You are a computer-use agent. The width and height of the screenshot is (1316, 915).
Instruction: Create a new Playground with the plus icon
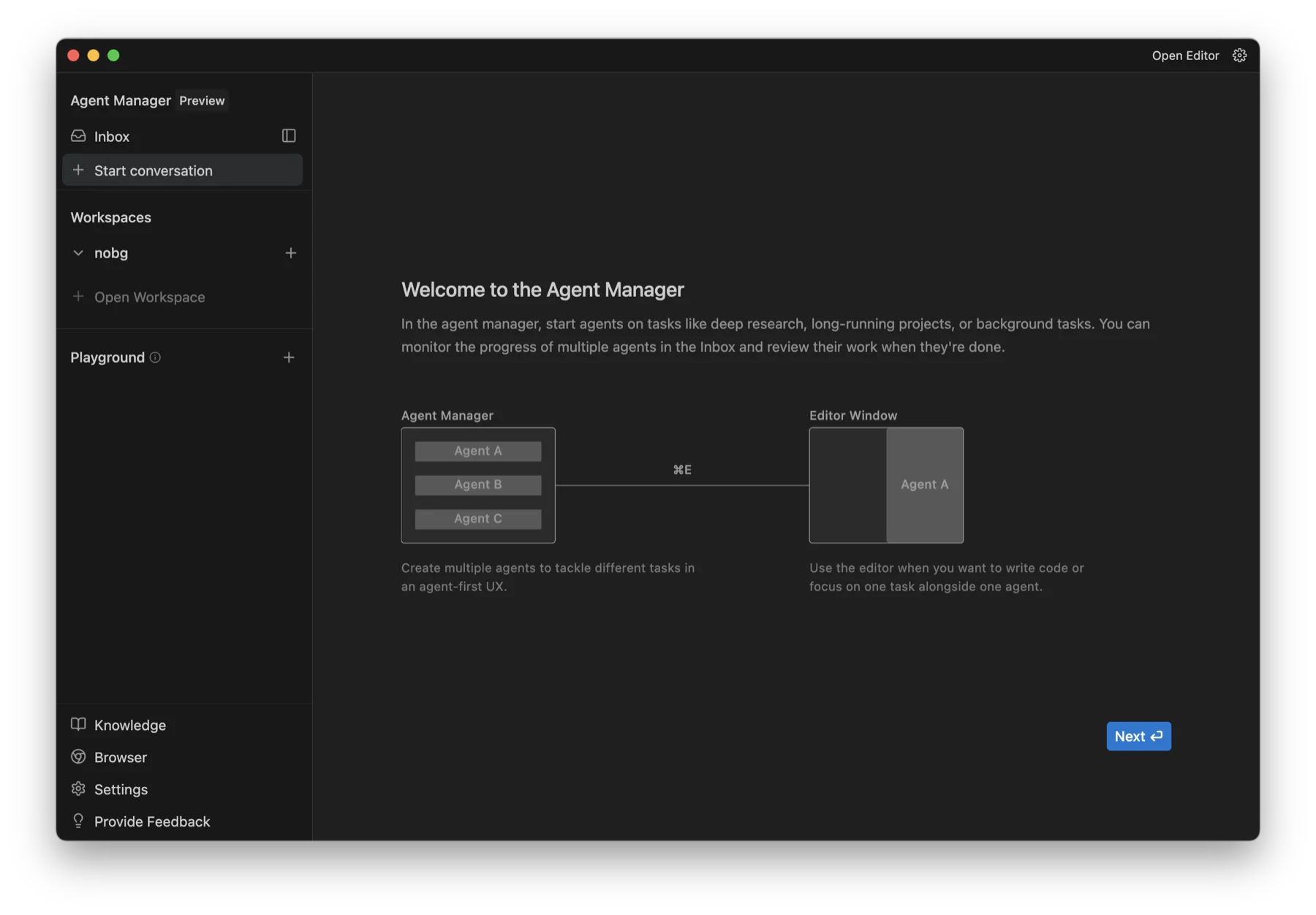click(x=289, y=358)
